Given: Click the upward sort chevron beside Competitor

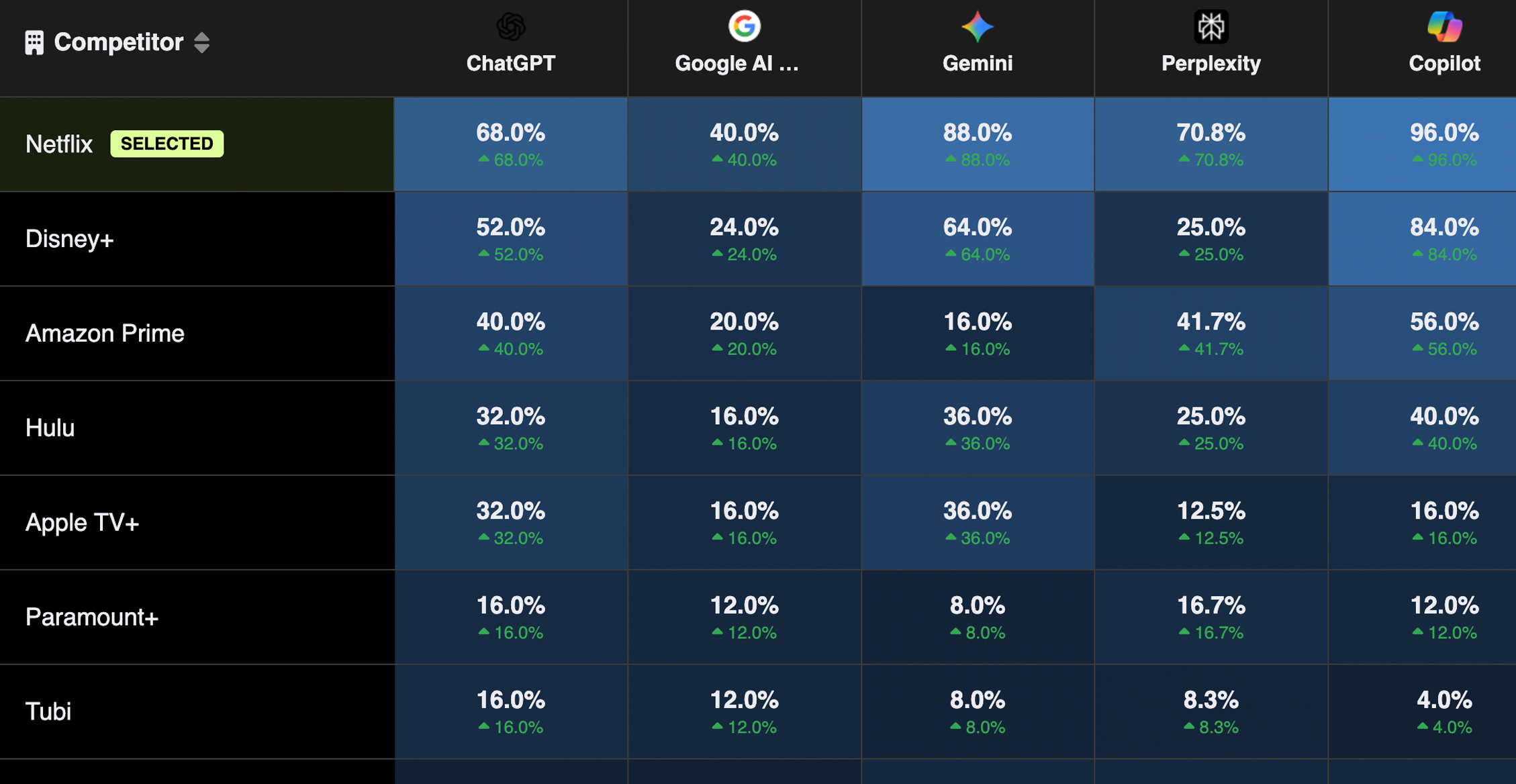Looking at the screenshot, I should 203,36.
